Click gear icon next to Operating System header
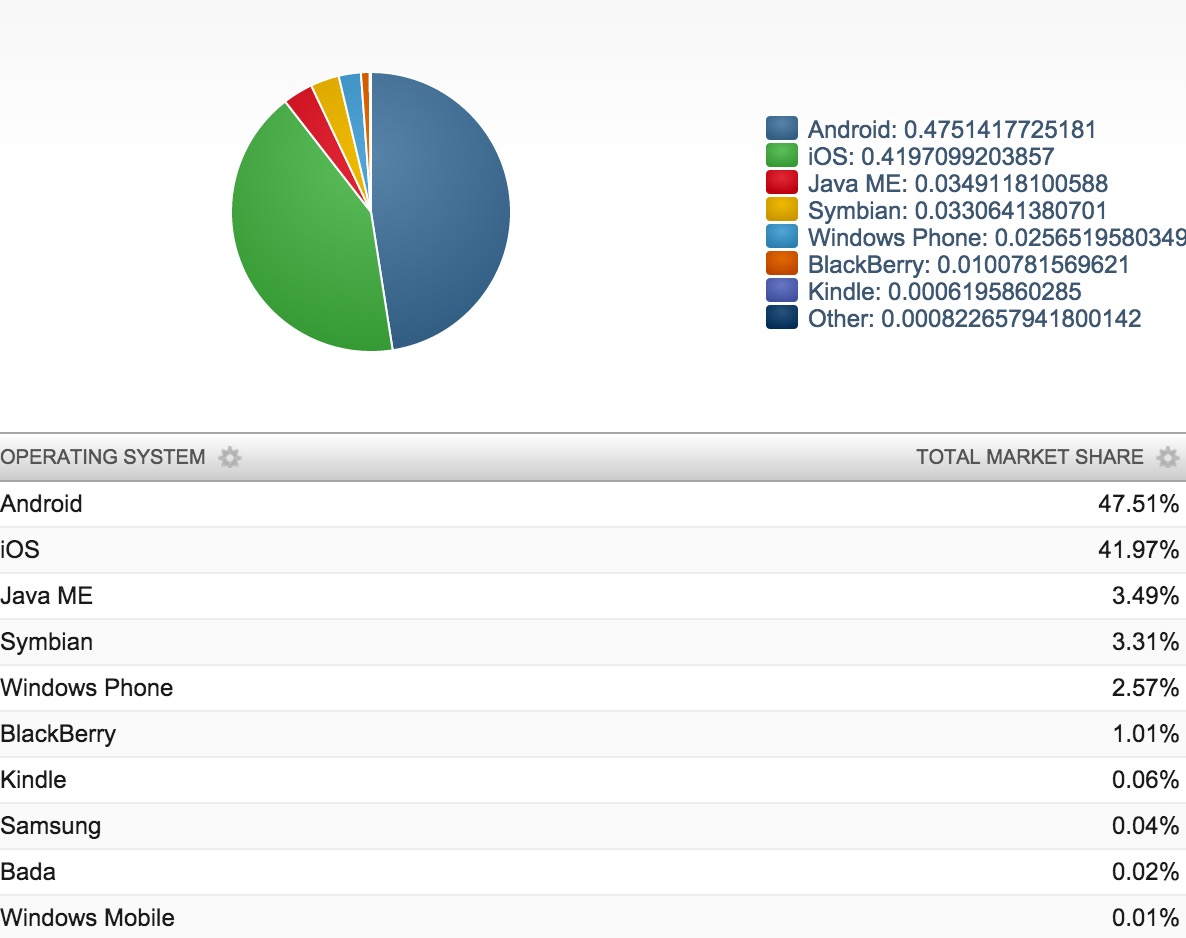 coord(229,457)
